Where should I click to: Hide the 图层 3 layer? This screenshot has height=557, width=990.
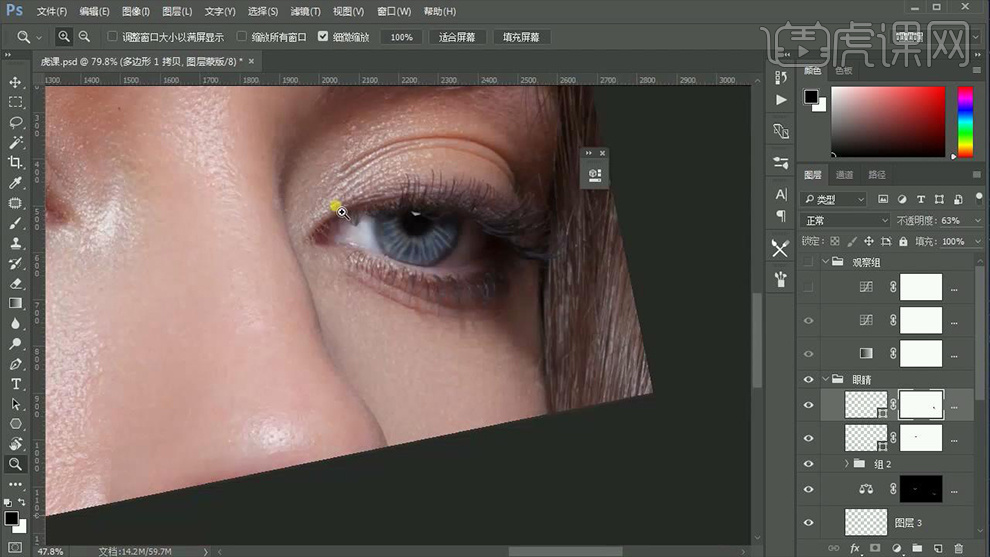coord(808,522)
